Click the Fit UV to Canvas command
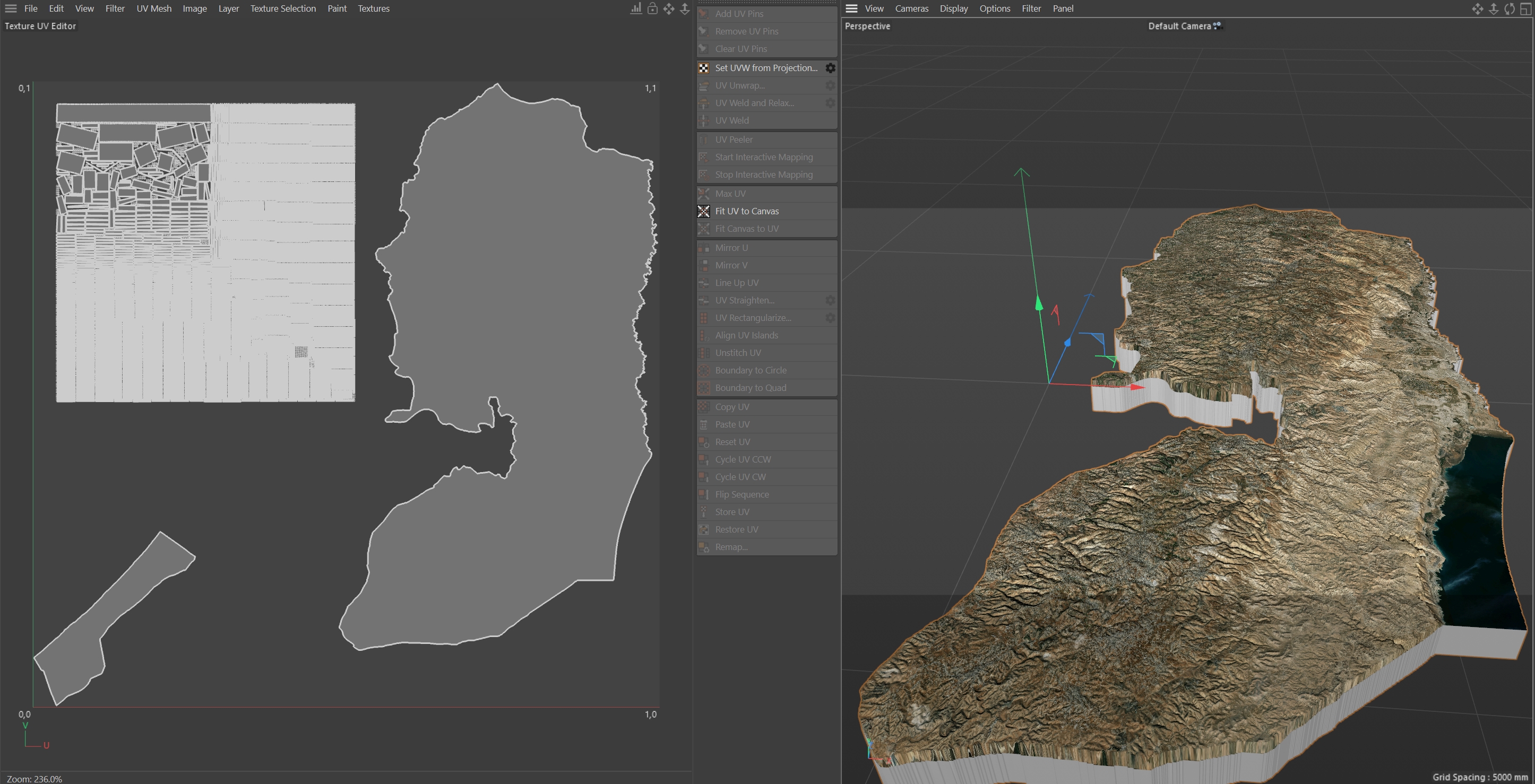Screen dimensions: 1535x784 [747, 211]
